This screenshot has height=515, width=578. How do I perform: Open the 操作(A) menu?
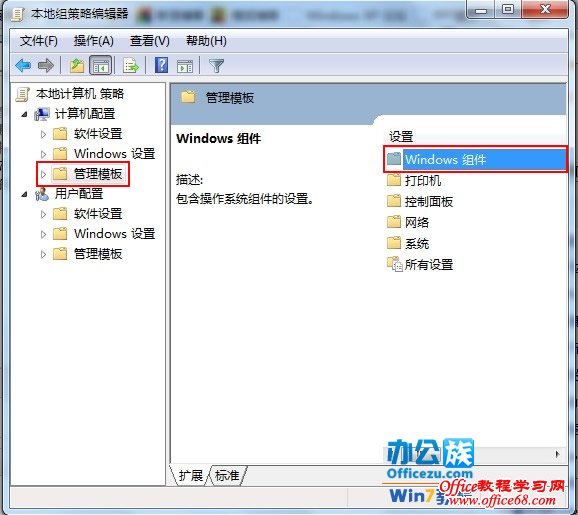[94, 41]
